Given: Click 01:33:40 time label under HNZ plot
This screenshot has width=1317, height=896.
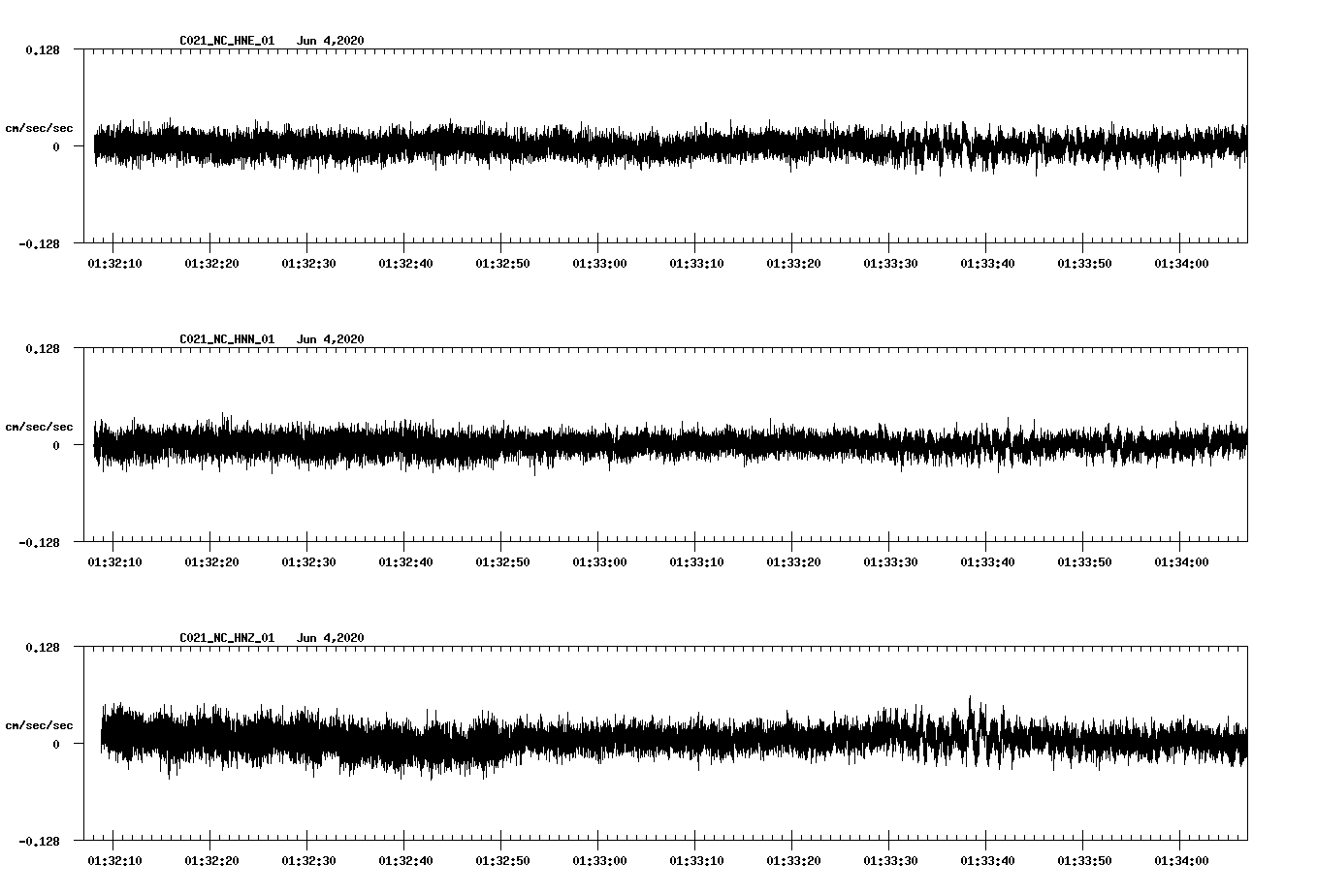Looking at the screenshot, I should pos(987,861).
